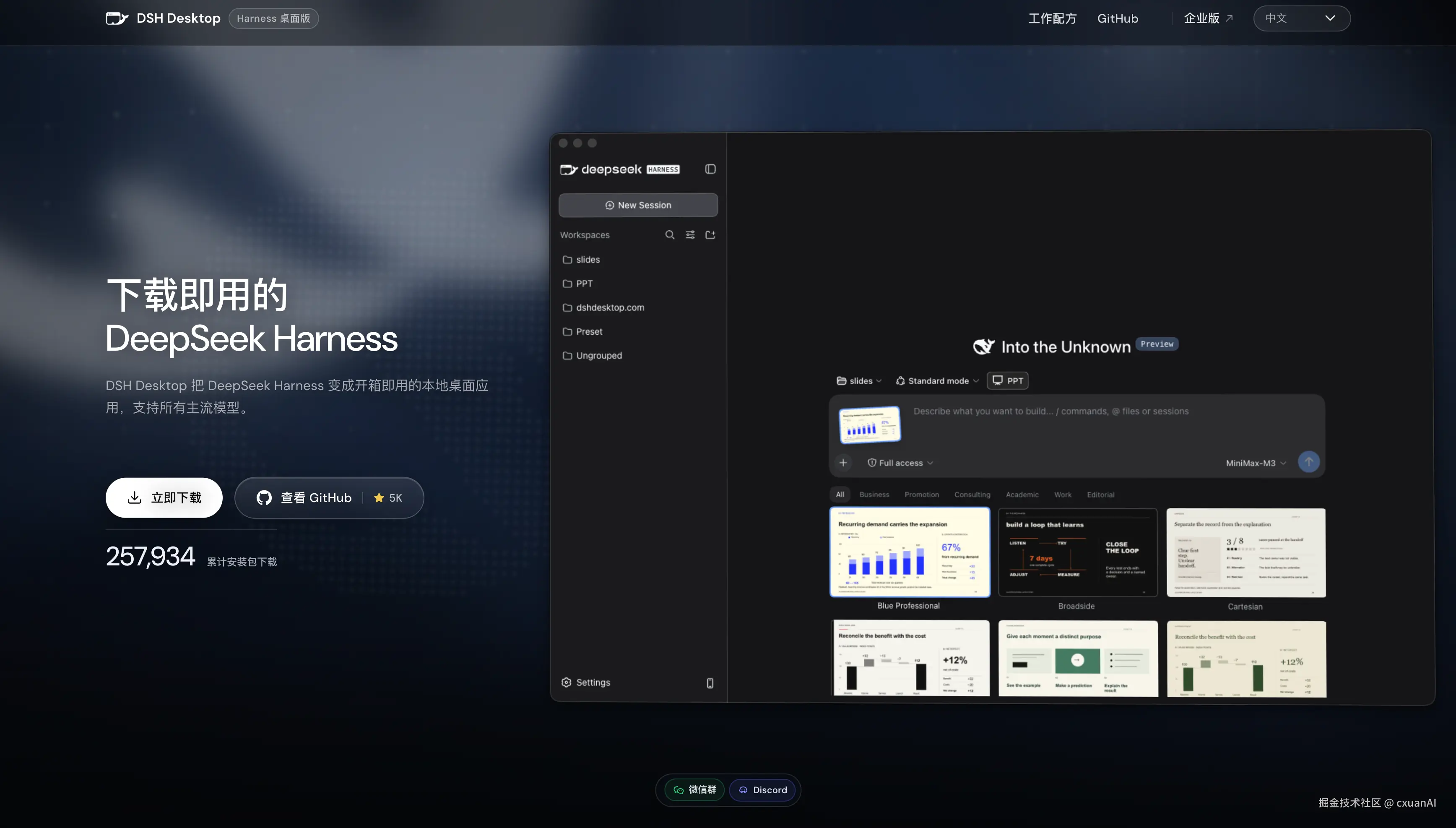Image resolution: width=1456 pixels, height=828 pixels.
Task: Click the slides folder icon in sidebar
Action: pos(567,260)
